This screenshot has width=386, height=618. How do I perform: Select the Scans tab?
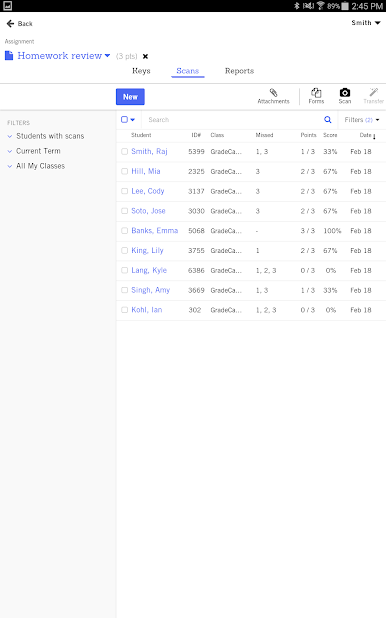point(188,71)
